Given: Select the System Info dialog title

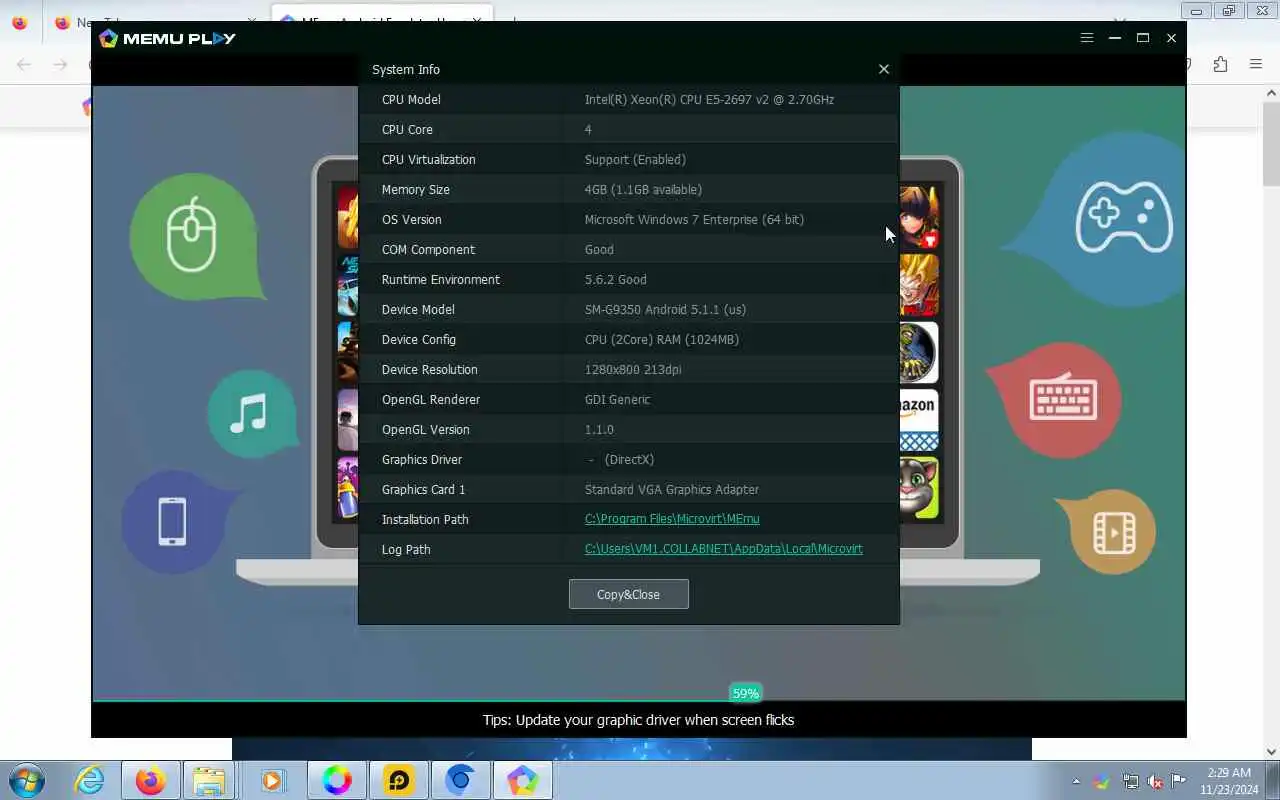Looking at the screenshot, I should [x=406, y=69].
